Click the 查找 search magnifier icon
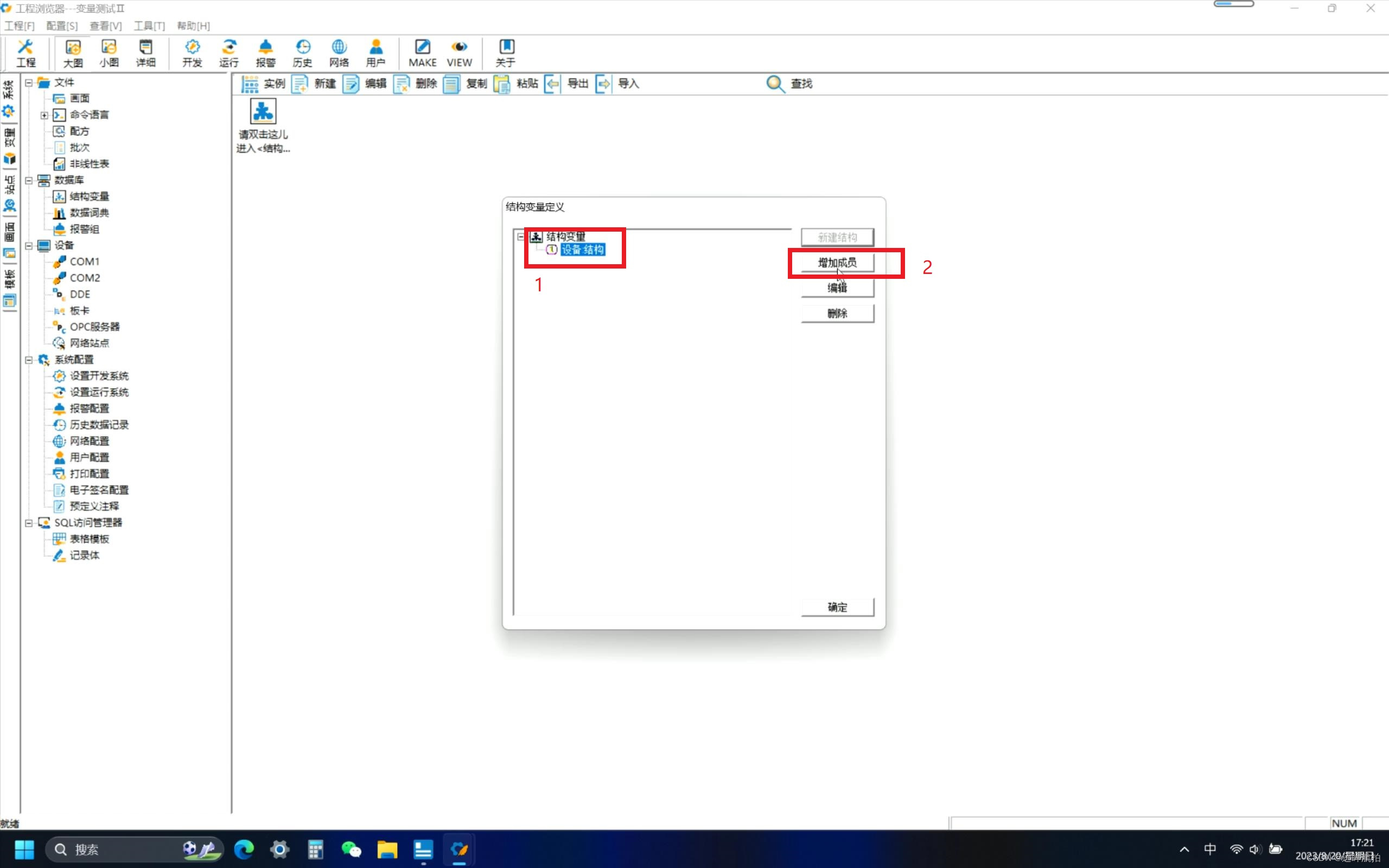This screenshot has width=1389, height=868. [775, 84]
